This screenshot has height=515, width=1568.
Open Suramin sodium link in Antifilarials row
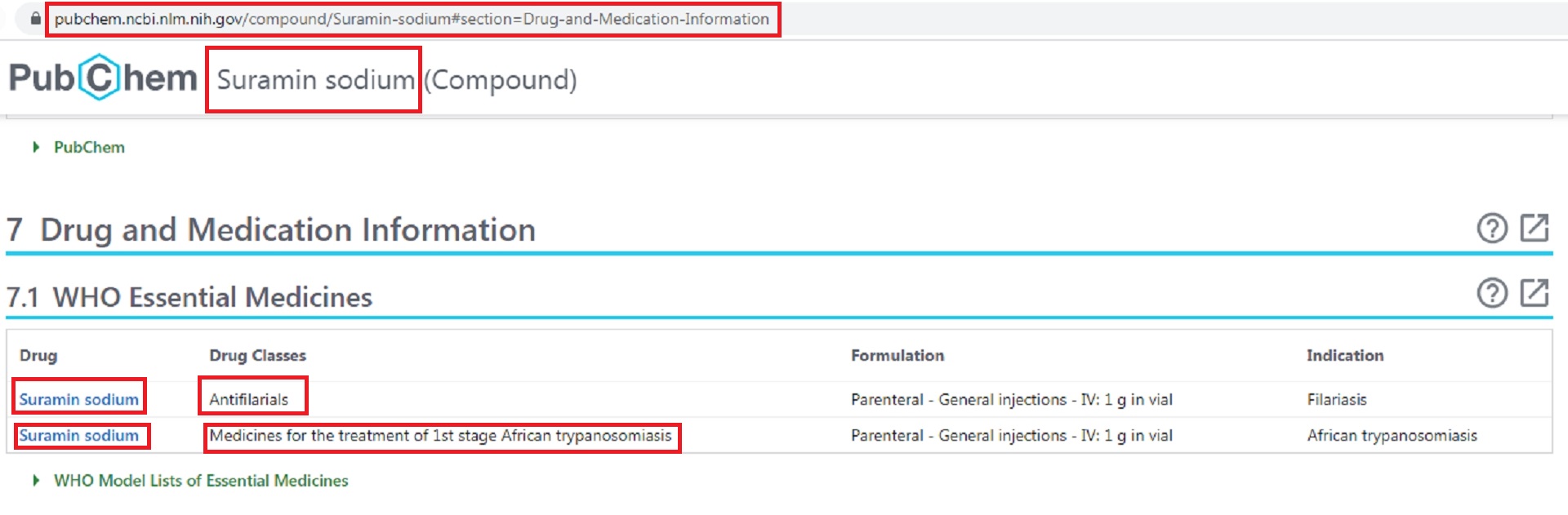79,399
